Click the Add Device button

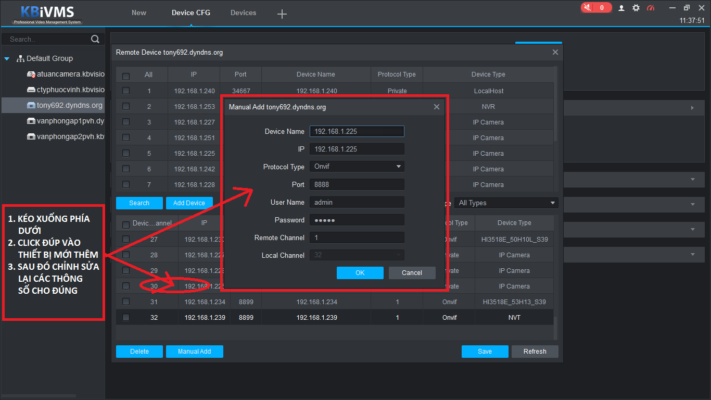pos(189,203)
